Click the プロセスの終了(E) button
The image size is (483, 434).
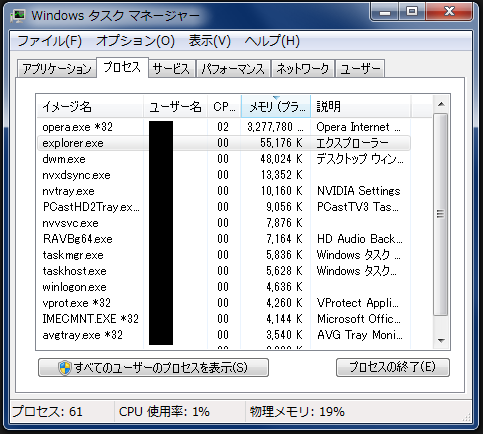click(393, 367)
